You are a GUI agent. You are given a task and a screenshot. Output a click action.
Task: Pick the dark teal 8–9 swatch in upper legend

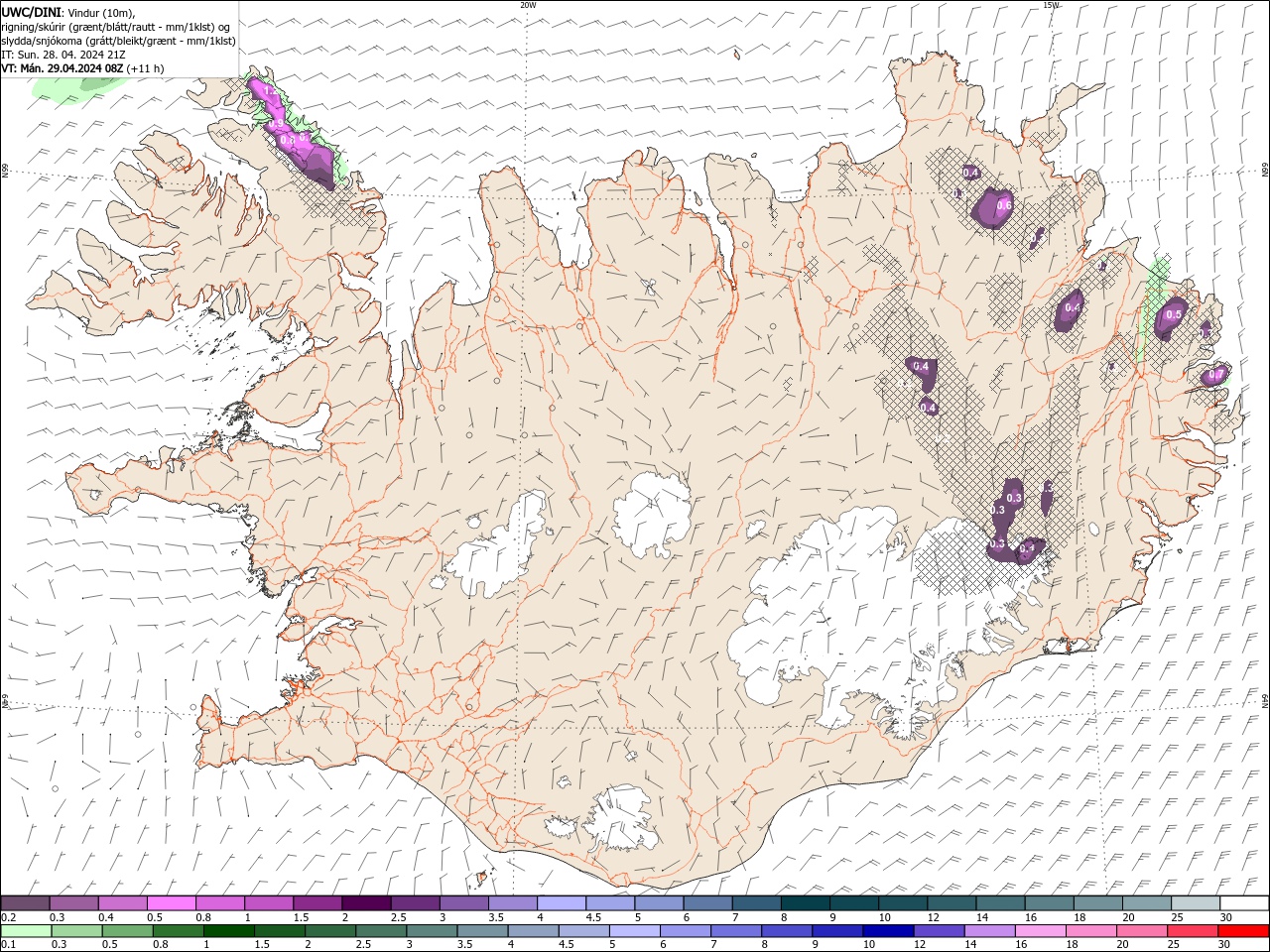[805, 902]
